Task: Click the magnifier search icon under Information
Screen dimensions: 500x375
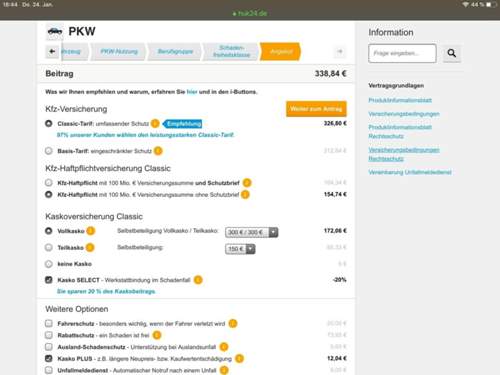Action: point(452,53)
